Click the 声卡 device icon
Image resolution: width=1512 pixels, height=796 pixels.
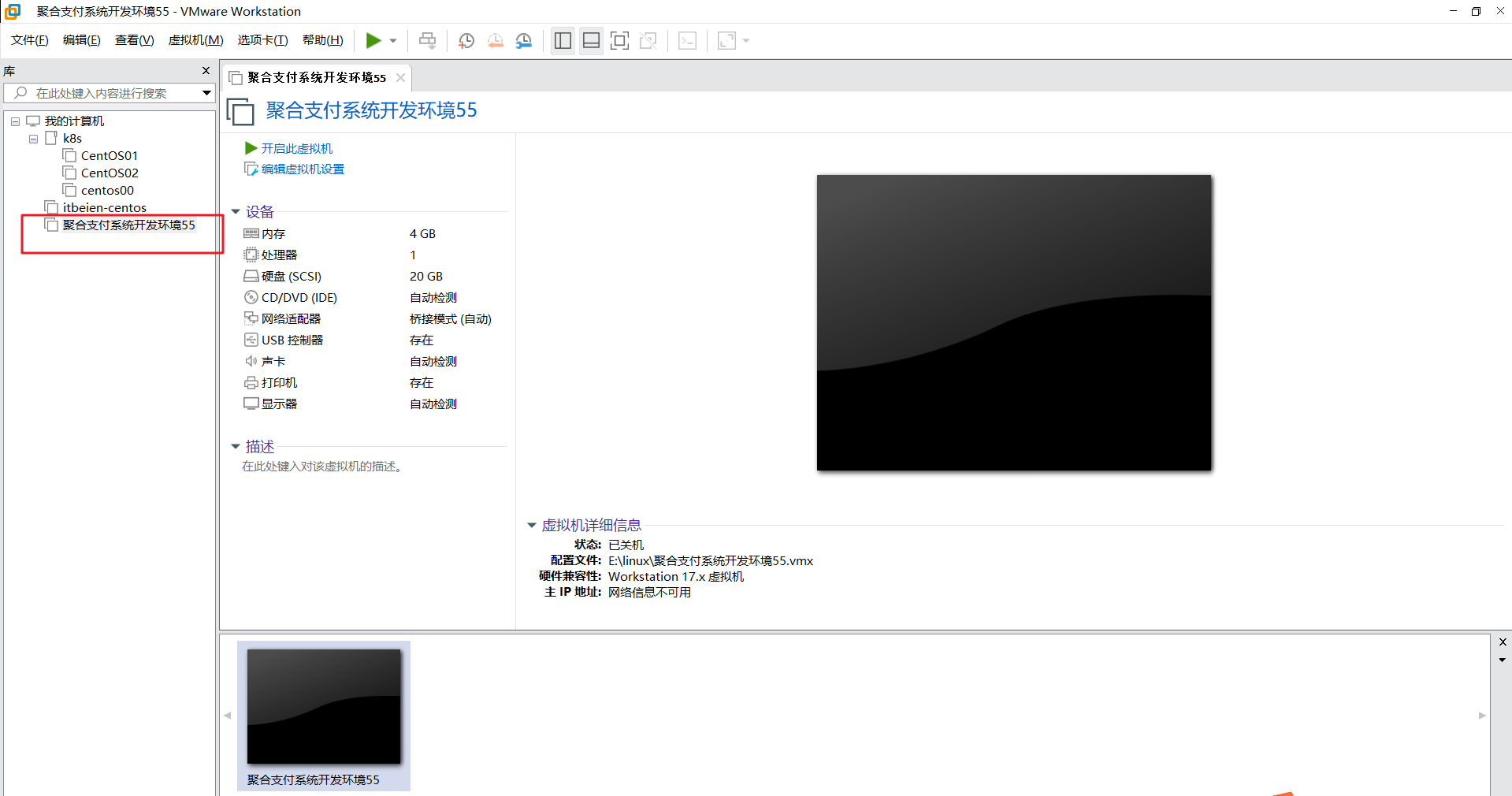(x=251, y=361)
